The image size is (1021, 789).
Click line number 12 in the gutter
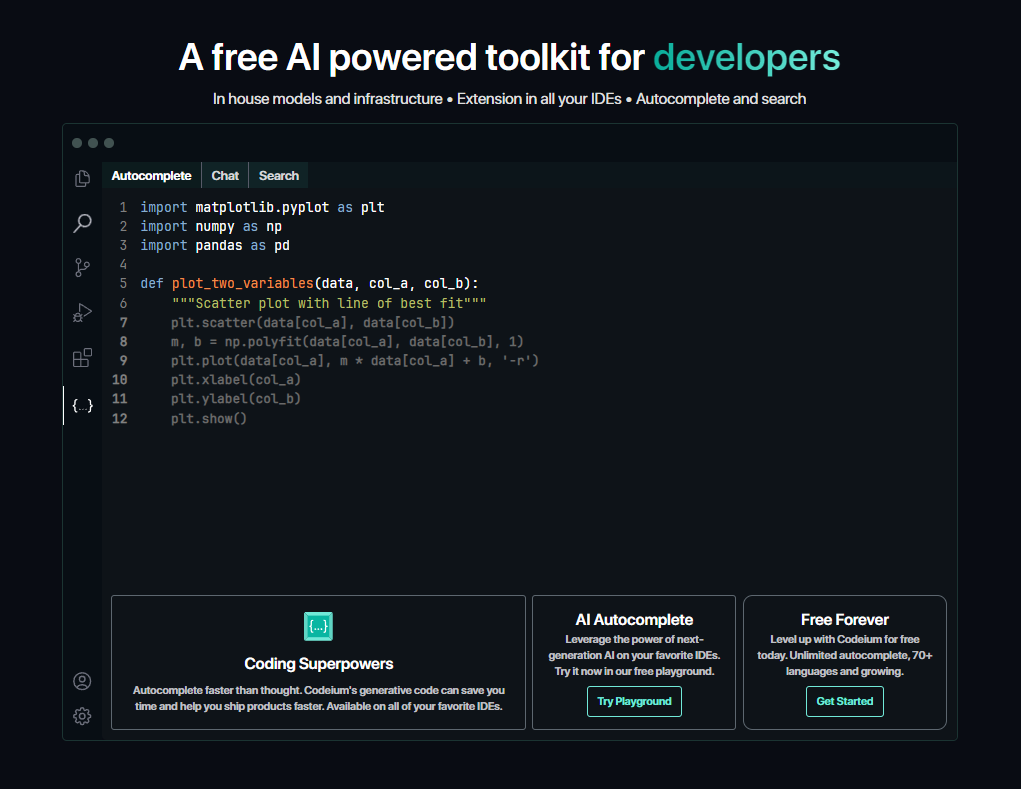pyautogui.click(x=120, y=419)
